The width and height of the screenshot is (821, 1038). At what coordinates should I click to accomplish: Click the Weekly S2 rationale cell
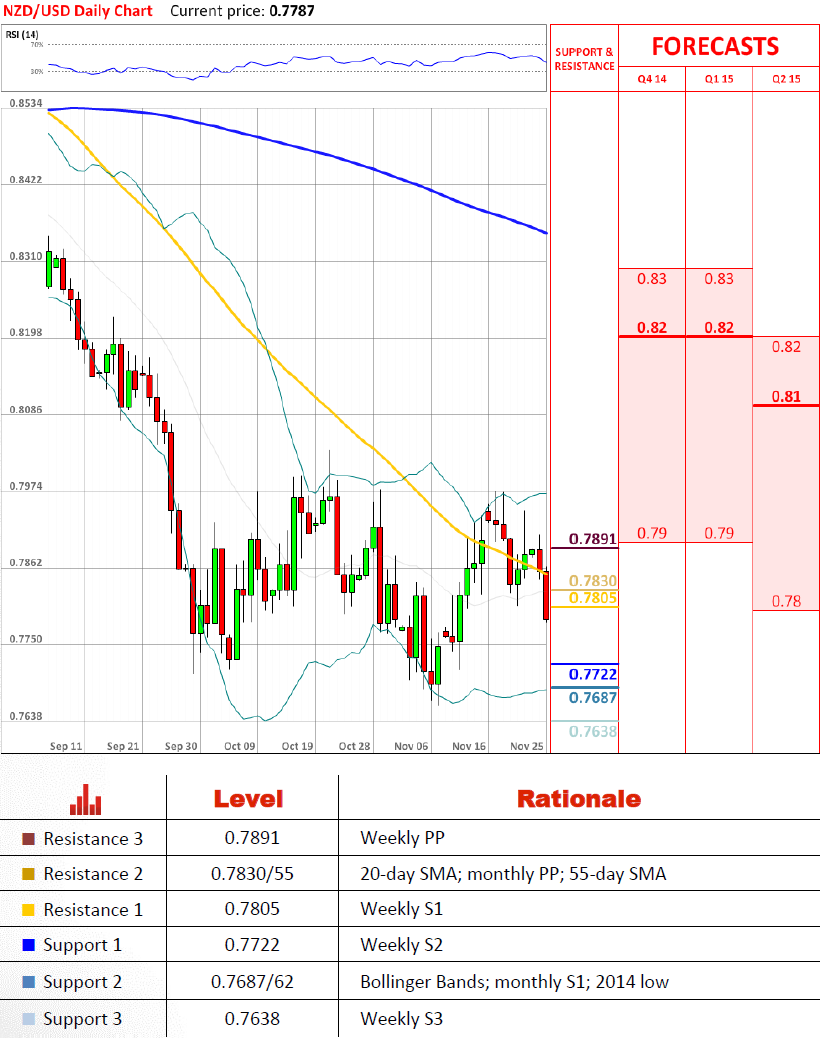pyautogui.click(x=401, y=945)
